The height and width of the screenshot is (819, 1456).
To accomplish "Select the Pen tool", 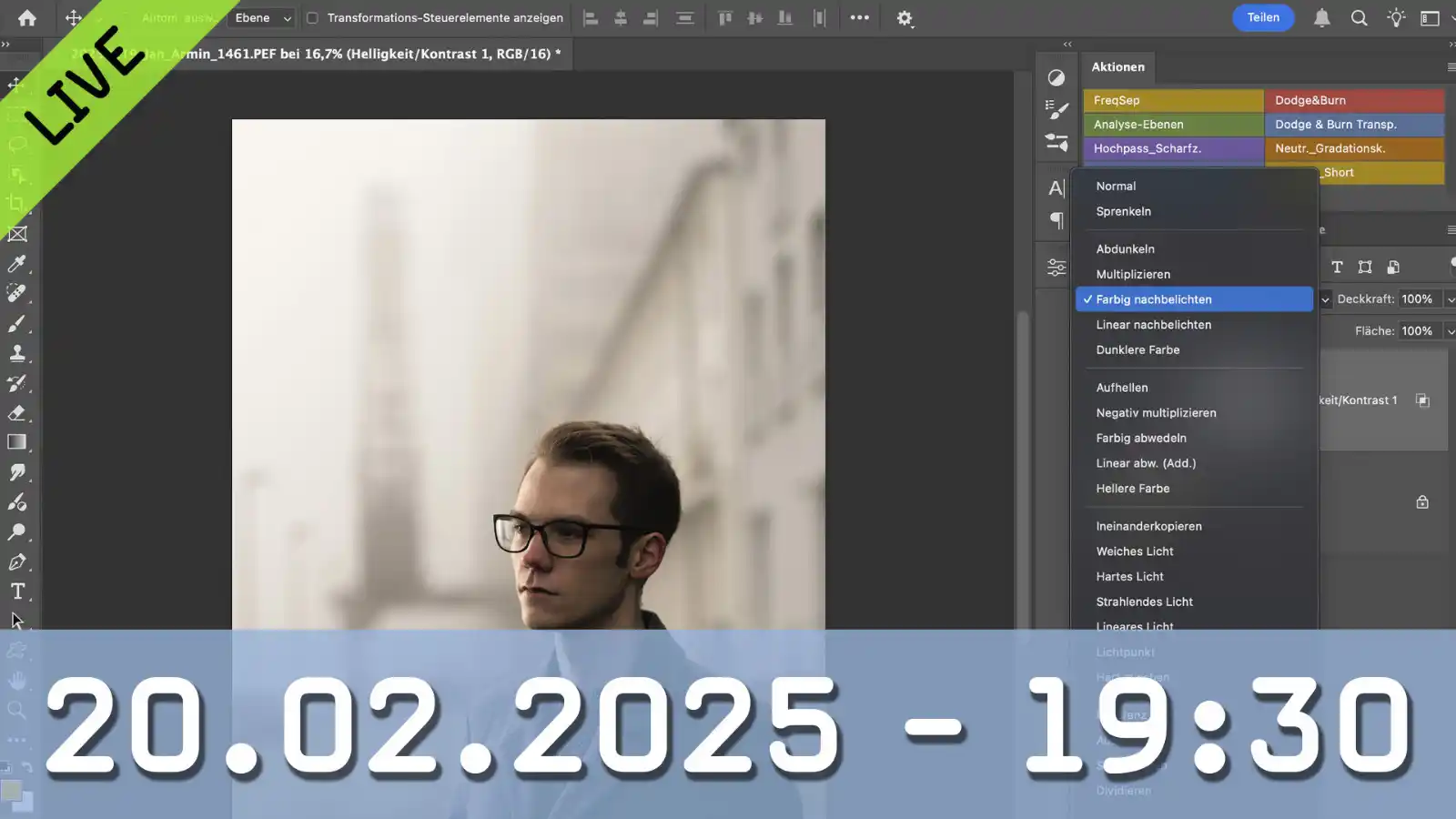I will [x=17, y=561].
